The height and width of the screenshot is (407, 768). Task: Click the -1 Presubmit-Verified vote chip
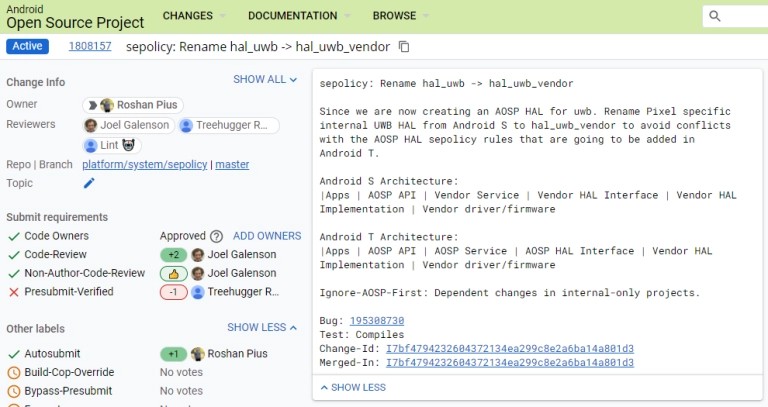[x=173, y=292]
